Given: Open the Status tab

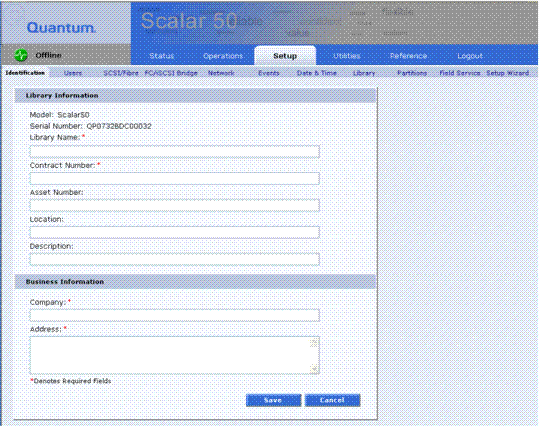Looking at the screenshot, I should tap(162, 56).
